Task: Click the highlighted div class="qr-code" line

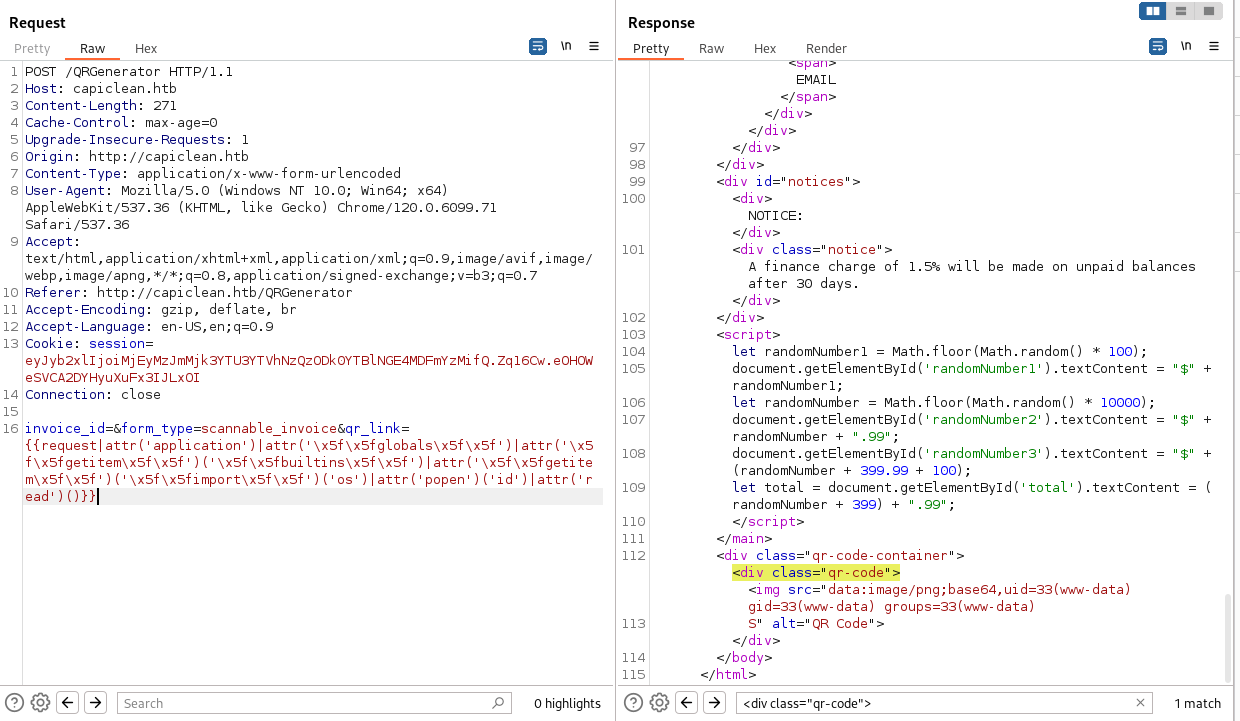Action: click(x=816, y=573)
